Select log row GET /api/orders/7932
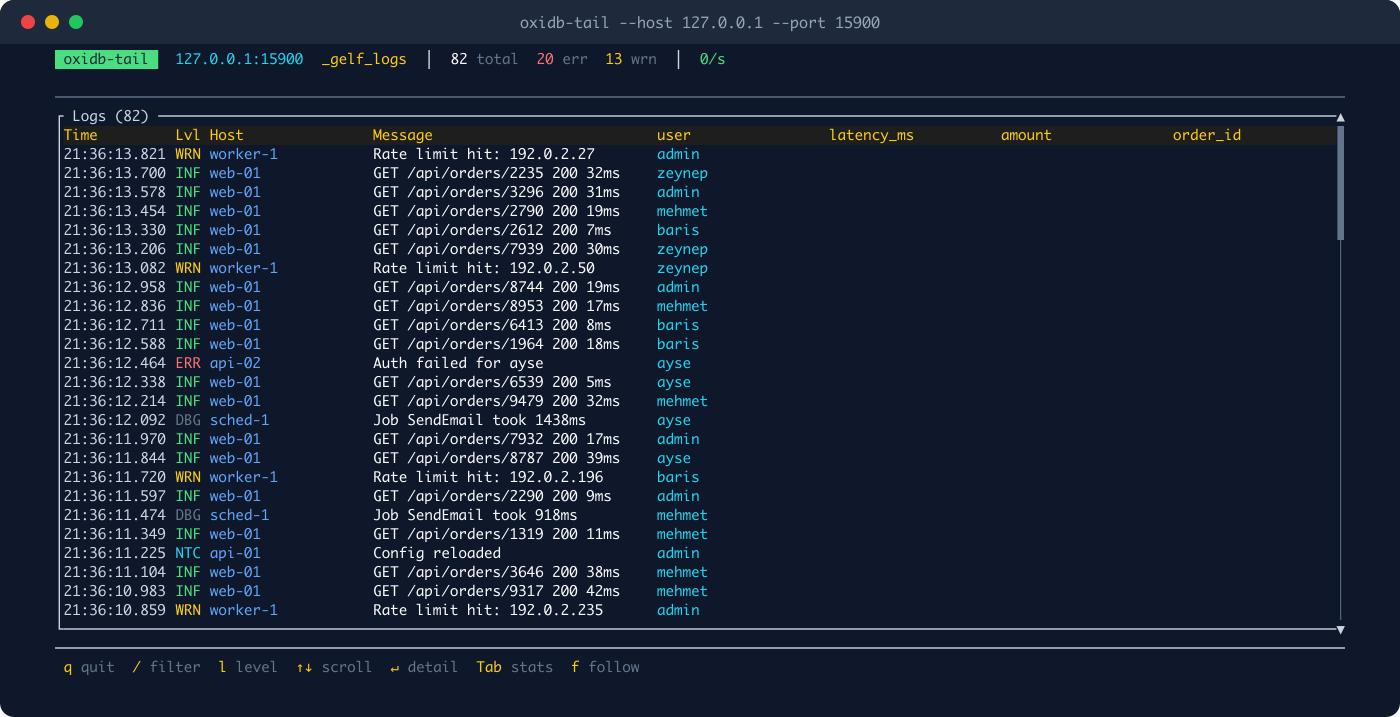The height and width of the screenshot is (717, 1400). [x=698, y=439]
